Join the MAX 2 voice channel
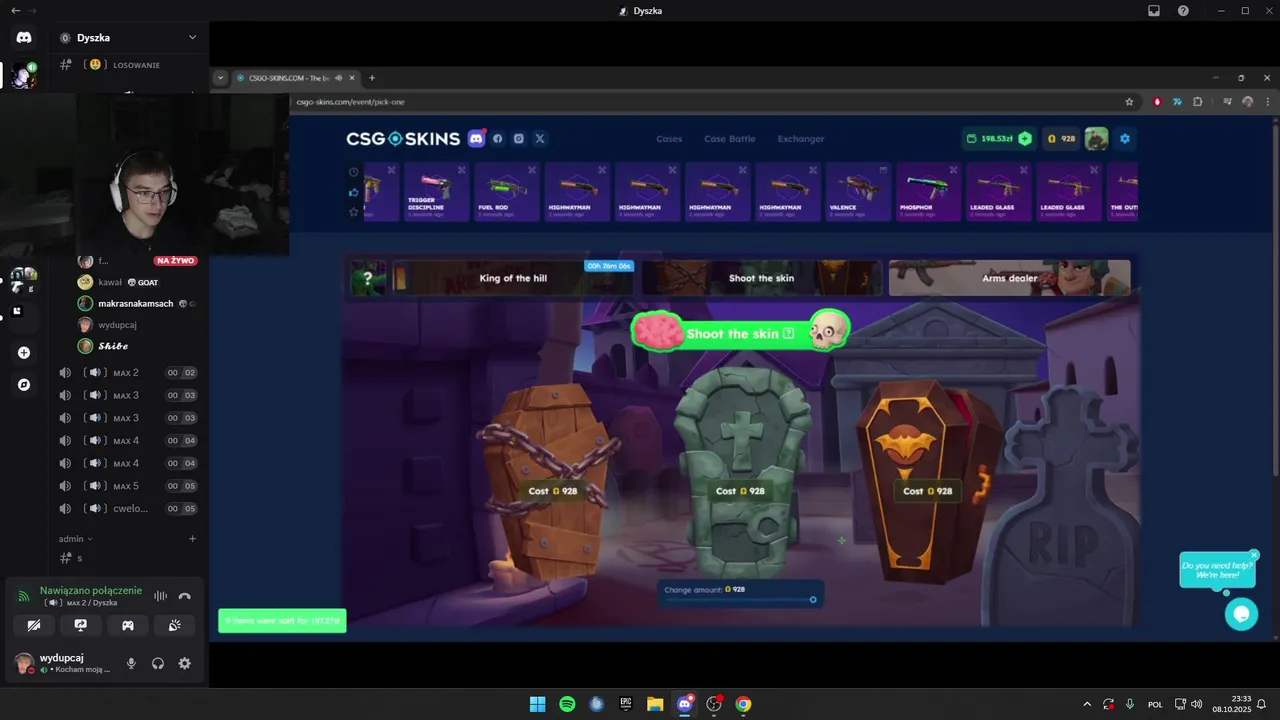This screenshot has height=720, width=1280. (x=128, y=373)
